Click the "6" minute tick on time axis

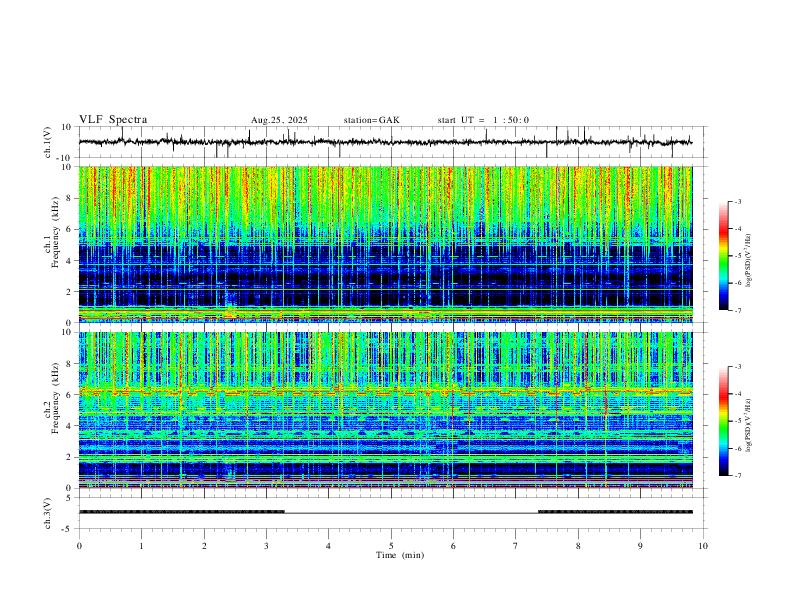tap(454, 546)
